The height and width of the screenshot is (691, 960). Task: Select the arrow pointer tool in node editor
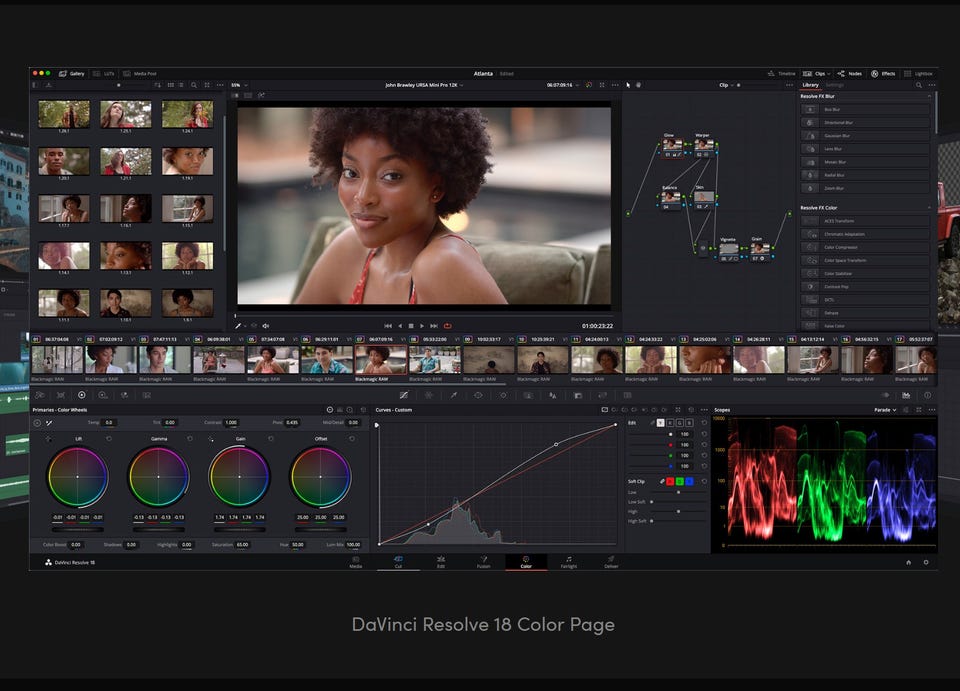pyautogui.click(x=628, y=85)
